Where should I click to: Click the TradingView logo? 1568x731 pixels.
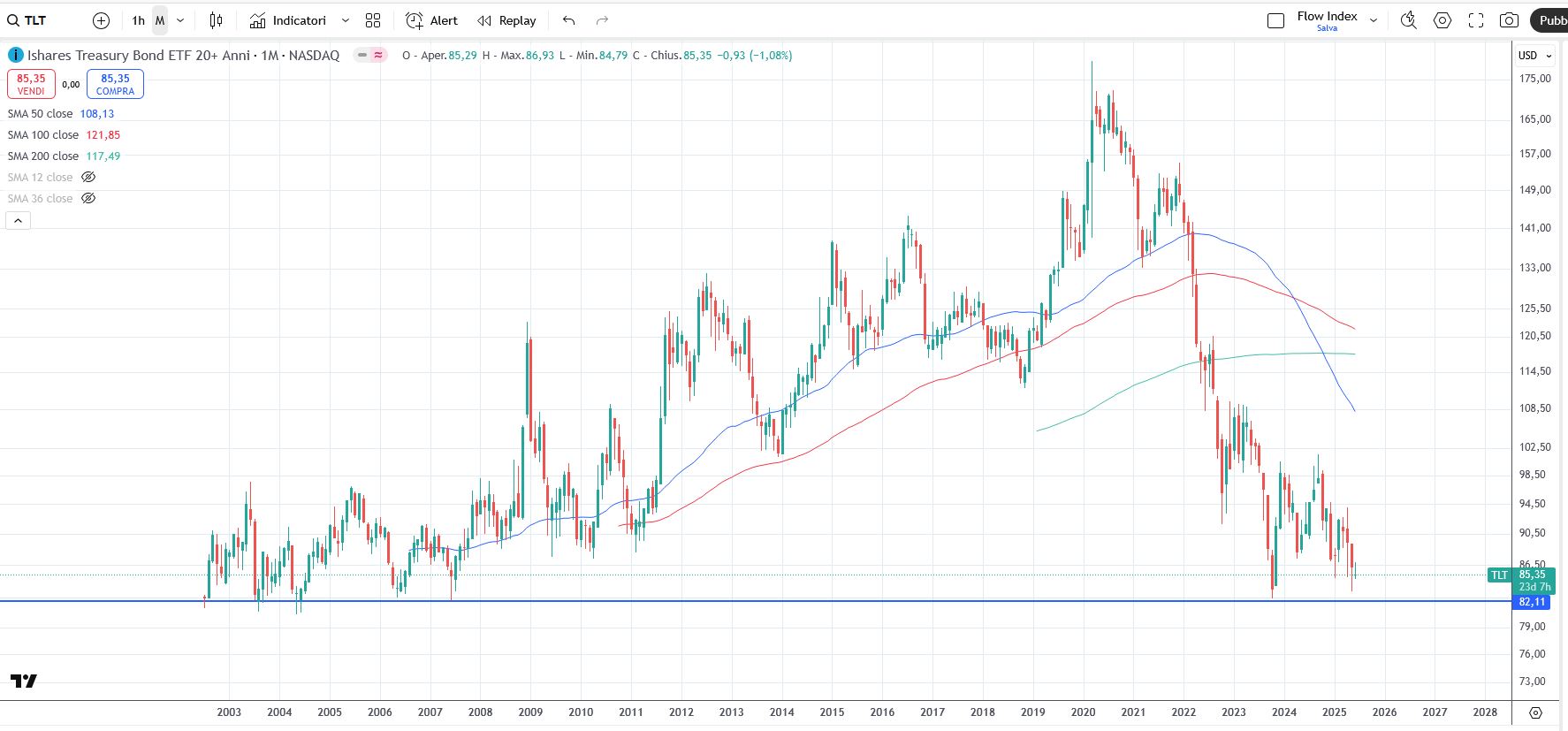click(x=24, y=681)
